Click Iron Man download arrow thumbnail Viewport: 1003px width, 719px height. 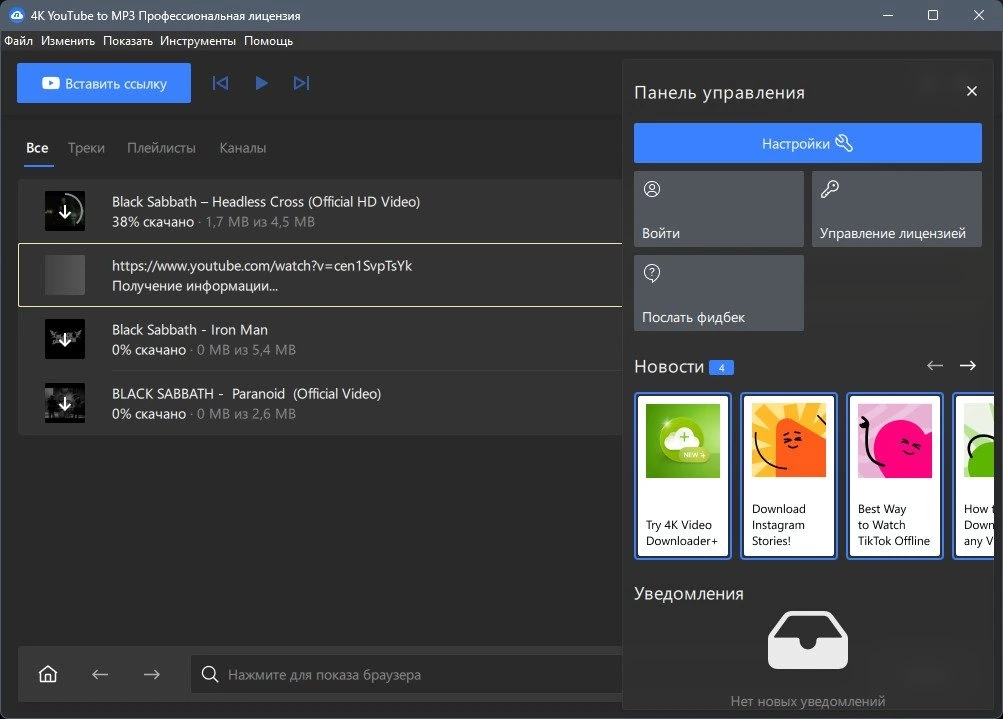65,339
